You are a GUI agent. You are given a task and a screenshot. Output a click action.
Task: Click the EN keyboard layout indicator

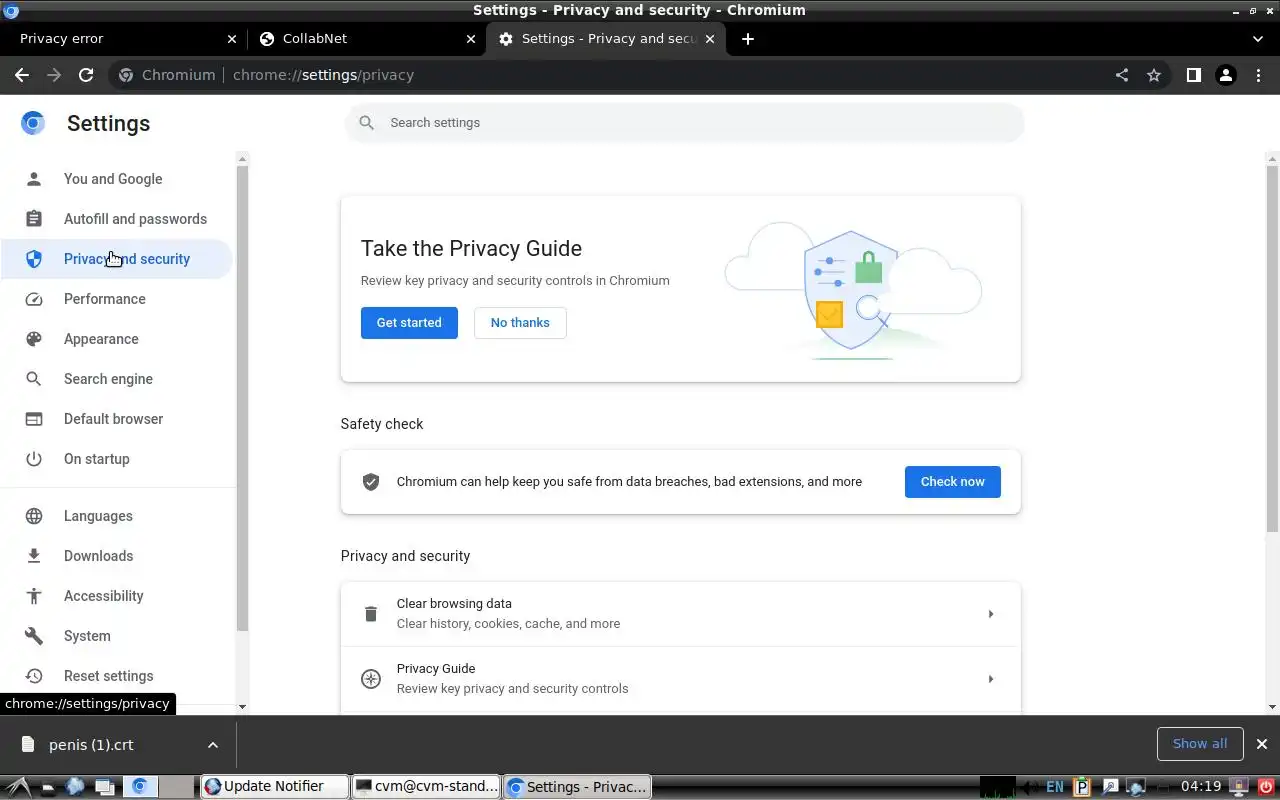coord(1055,787)
